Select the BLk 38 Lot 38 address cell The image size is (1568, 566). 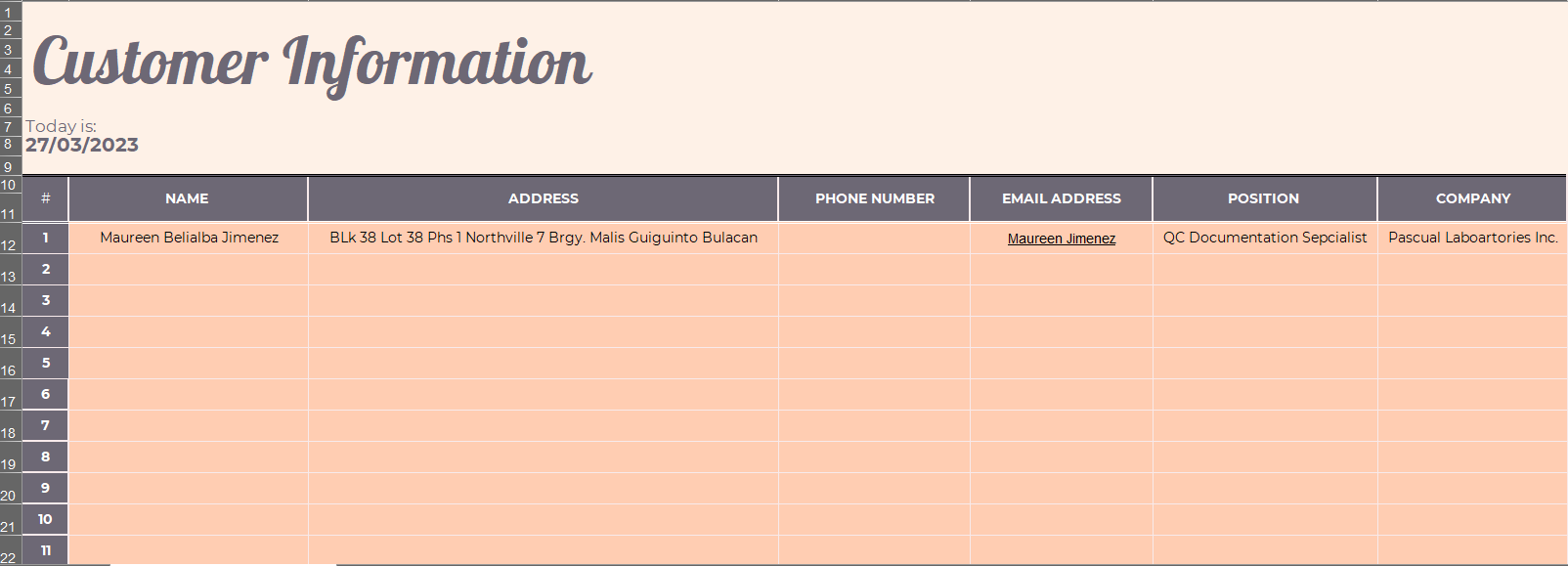(543, 238)
